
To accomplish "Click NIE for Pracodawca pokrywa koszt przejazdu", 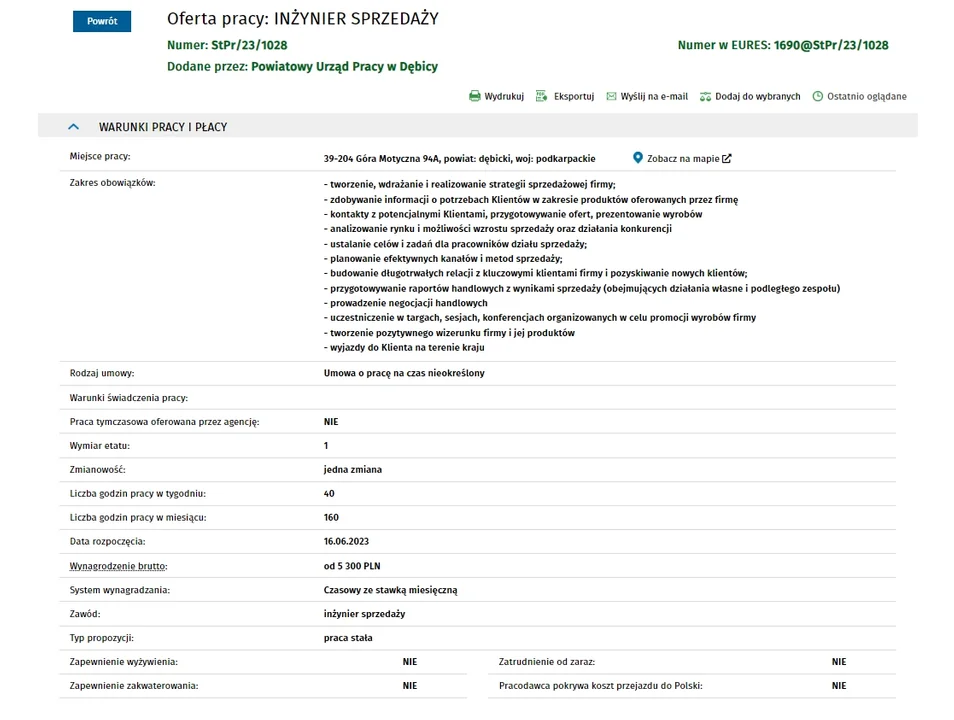I will click(839, 685).
